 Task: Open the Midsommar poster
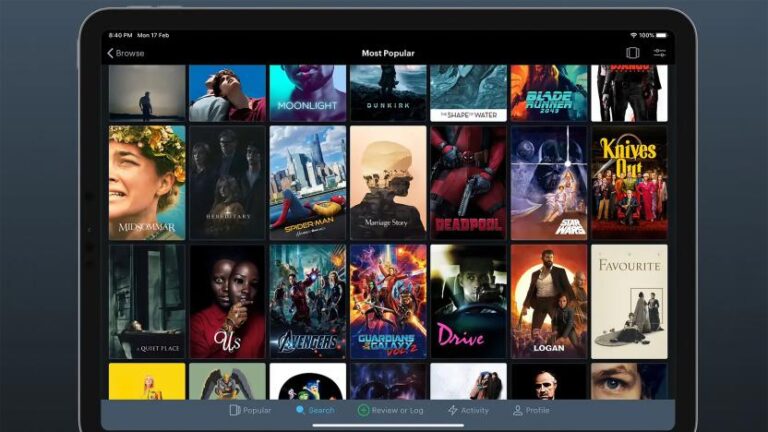147,183
